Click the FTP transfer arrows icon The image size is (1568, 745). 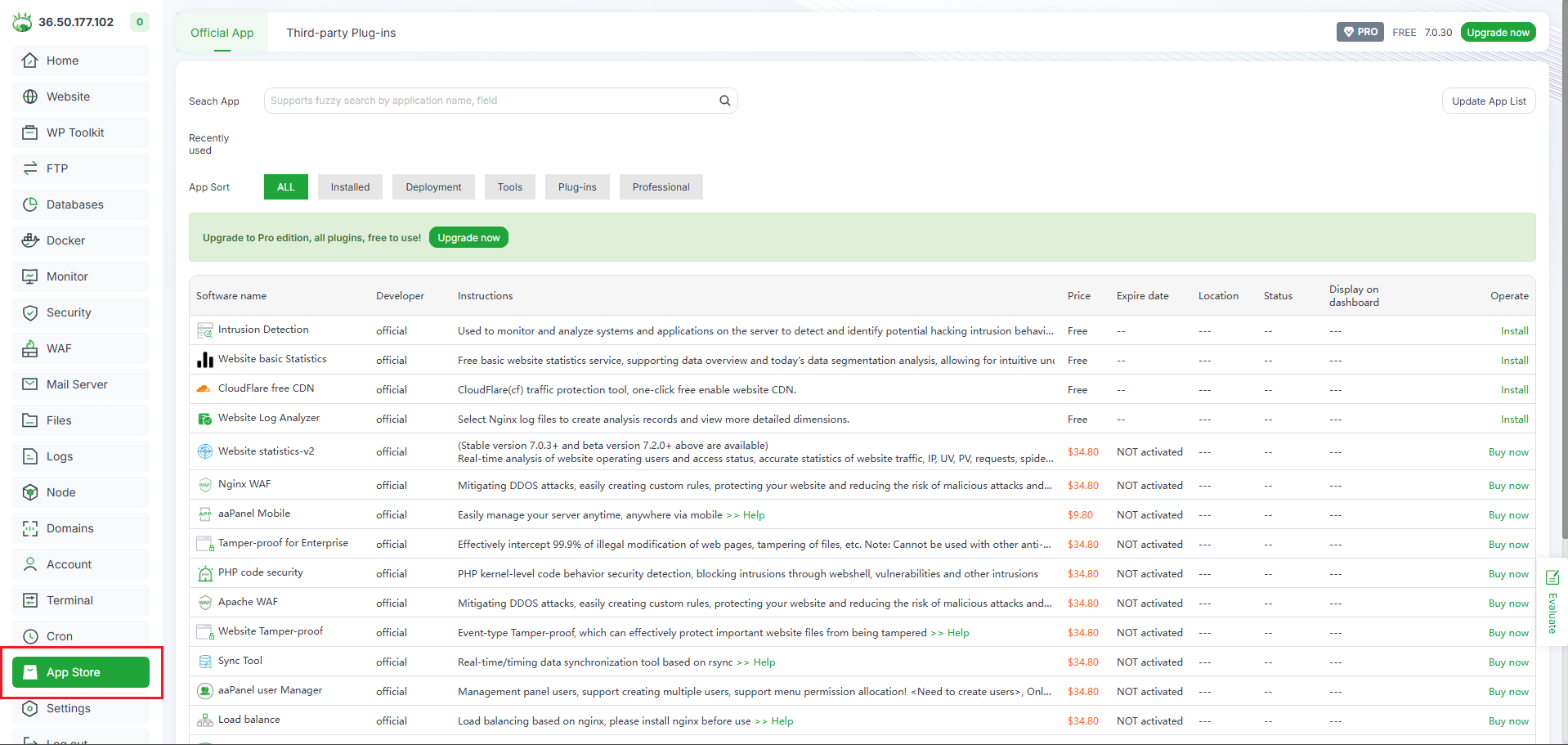tap(30, 168)
